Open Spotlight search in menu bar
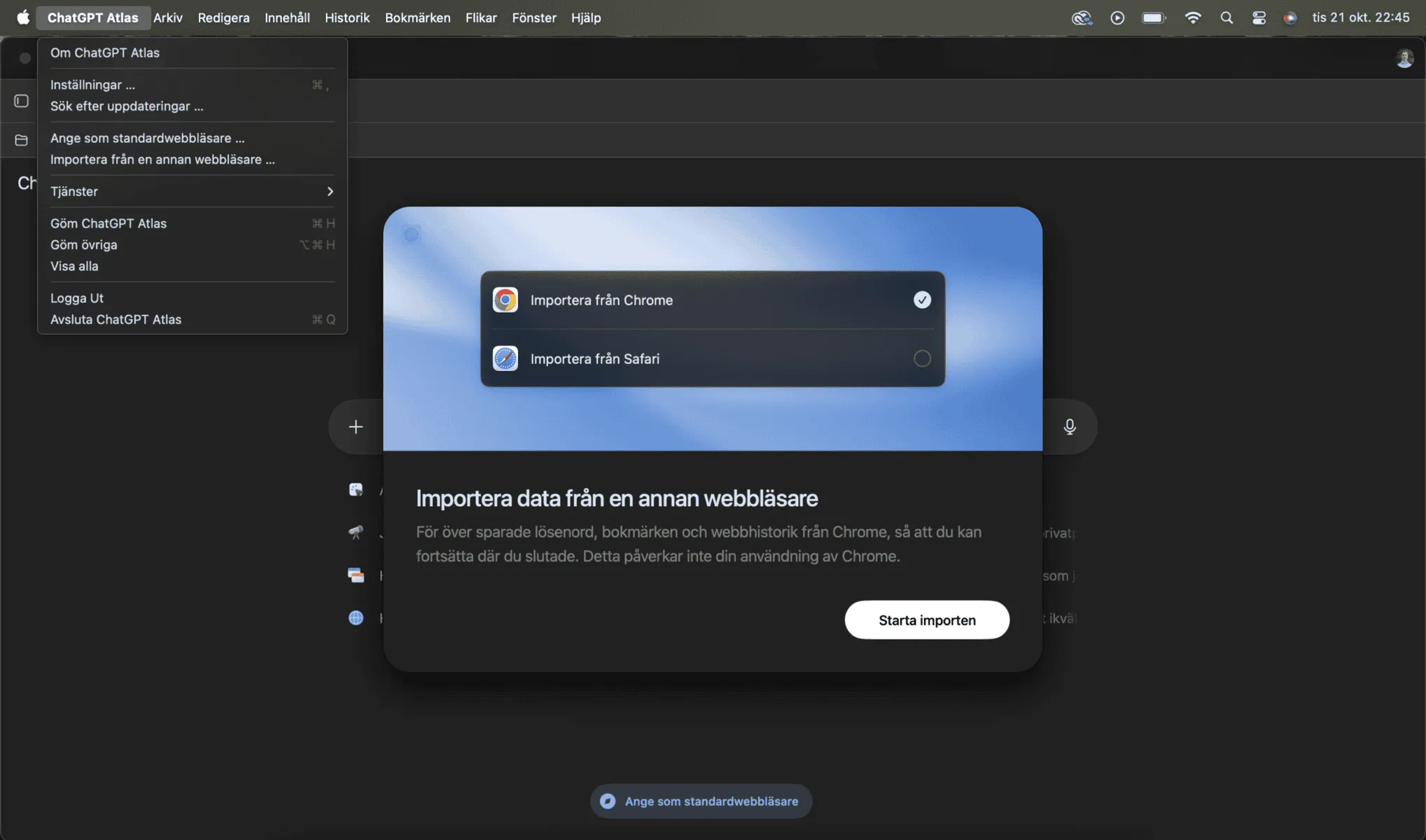This screenshot has height=840, width=1426. click(x=1226, y=17)
